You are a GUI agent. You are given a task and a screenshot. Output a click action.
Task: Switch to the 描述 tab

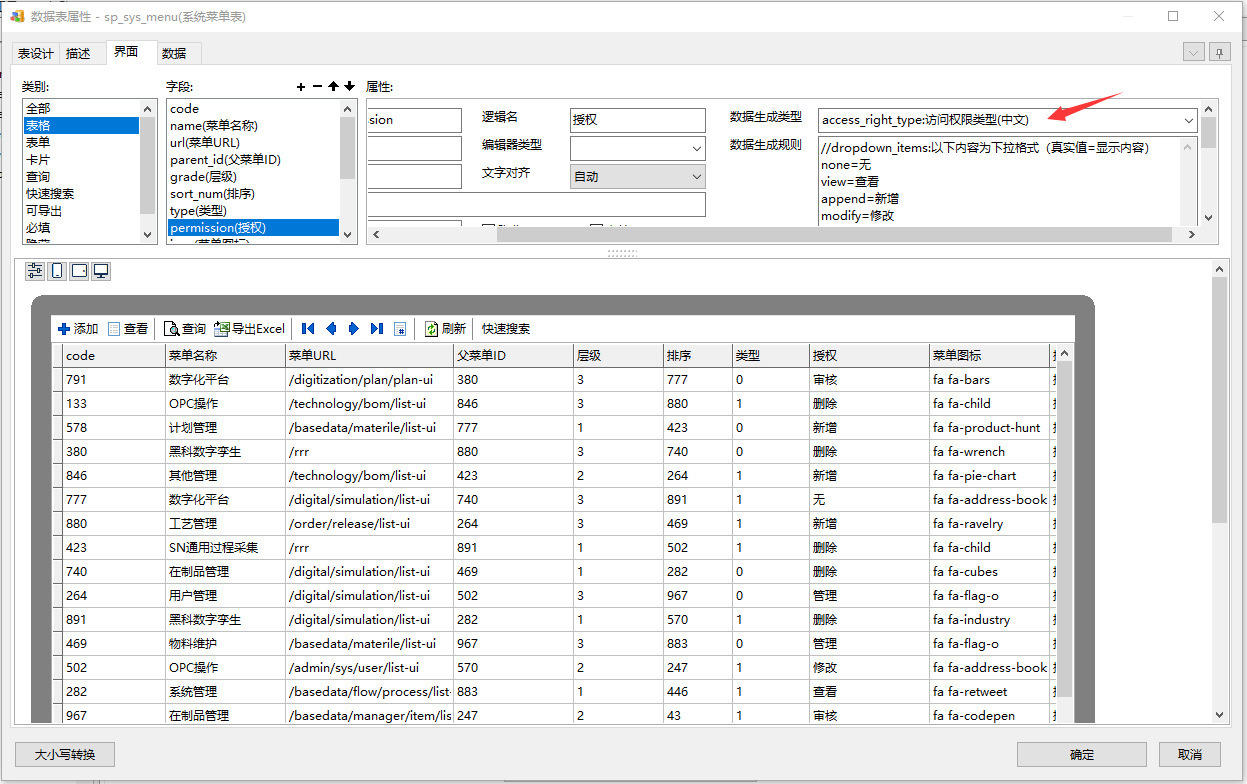pyautogui.click(x=78, y=53)
